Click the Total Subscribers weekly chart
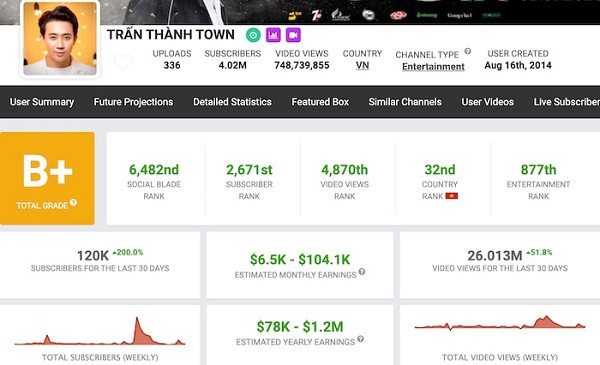The height and width of the screenshot is (365, 600). tap(100, 332)
